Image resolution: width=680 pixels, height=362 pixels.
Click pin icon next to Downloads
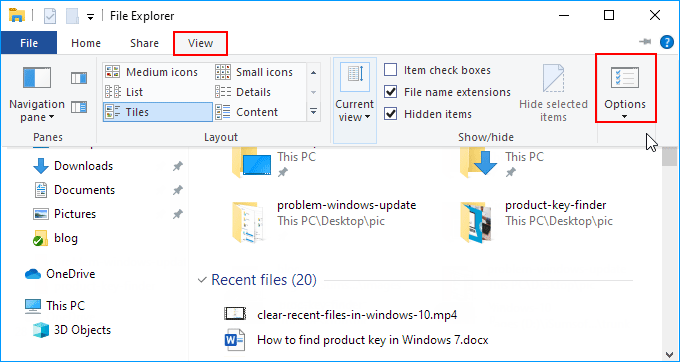pos(177,166)
